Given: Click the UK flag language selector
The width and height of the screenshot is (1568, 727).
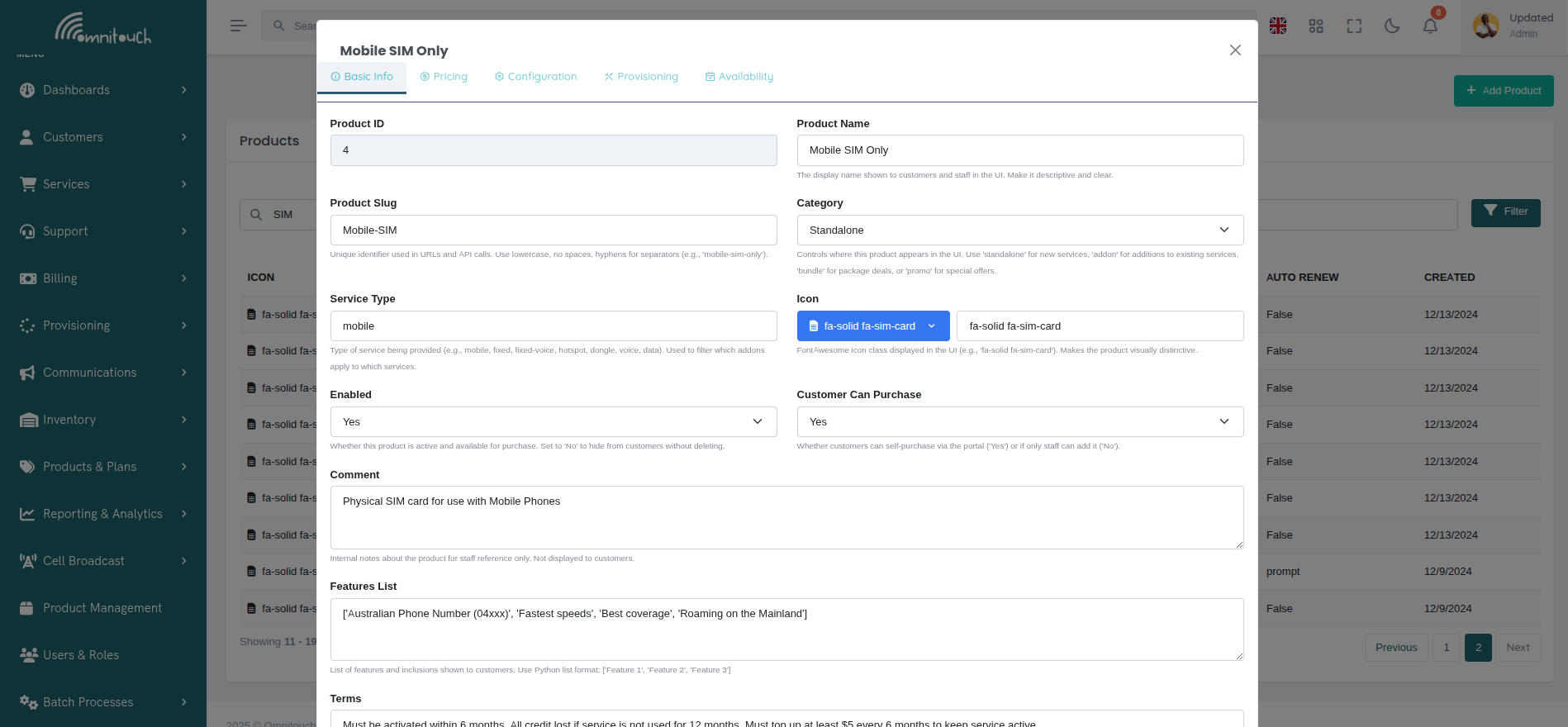Looking at the screenshot, I should tap(1278, 26).
